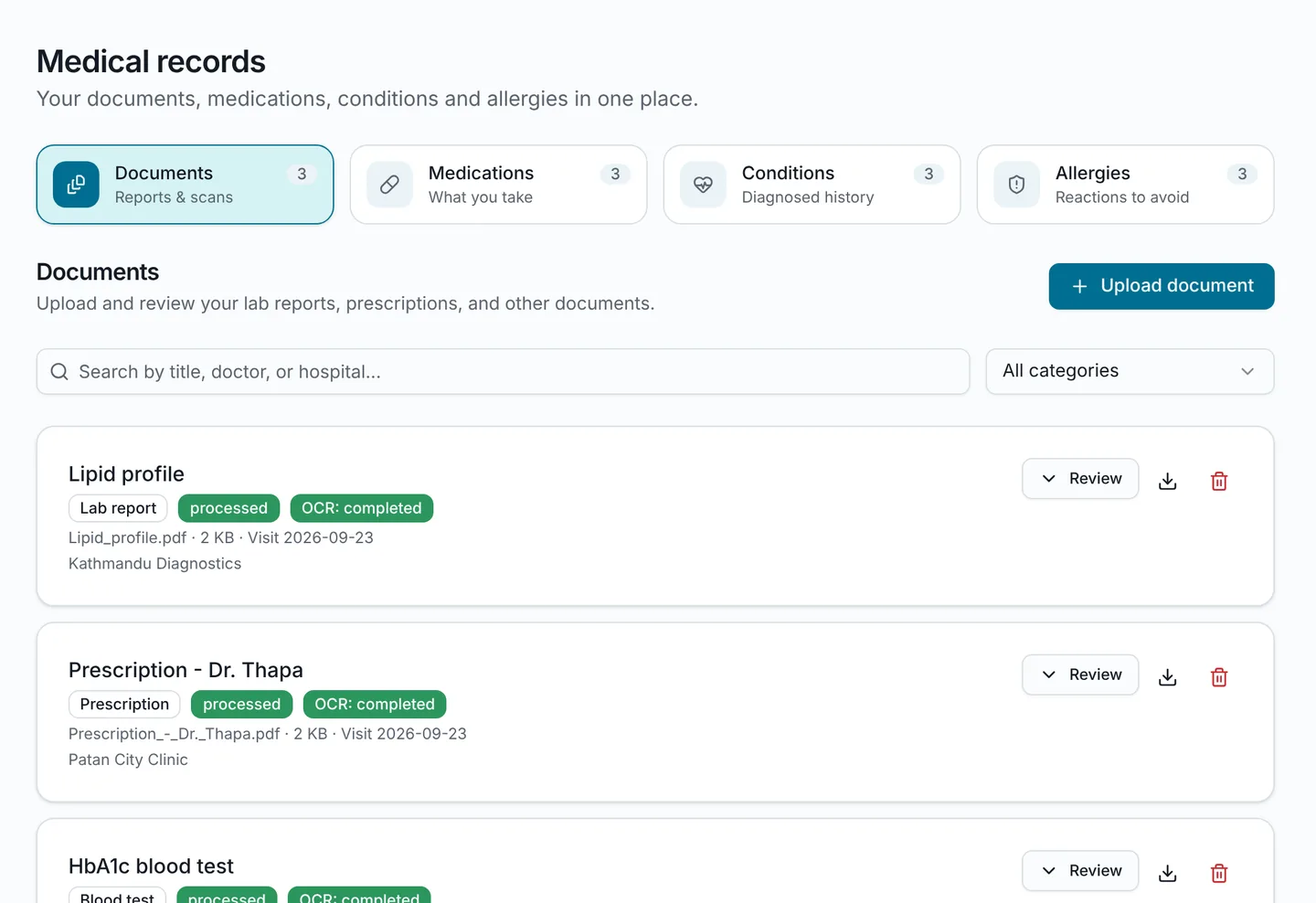Click Patan City Clinic text
This screenshot has height=903, width=1316.
(x=128, y=760)
